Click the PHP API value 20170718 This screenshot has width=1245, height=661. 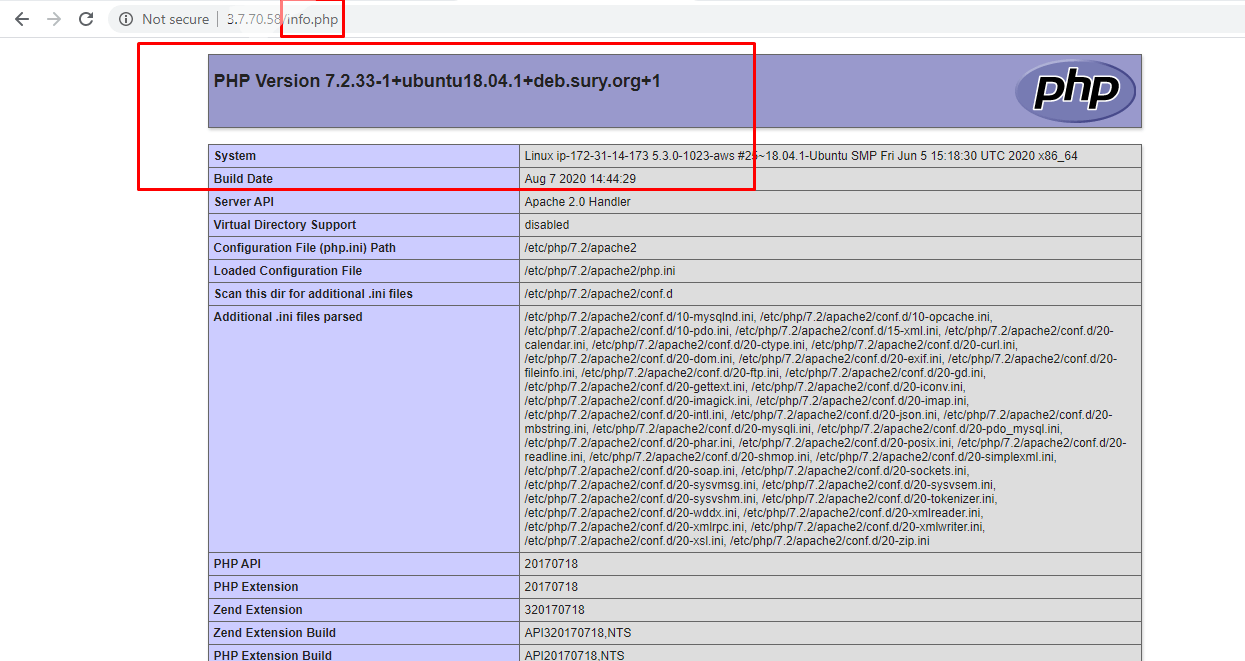pyautogui.click(x=551, y=564)
